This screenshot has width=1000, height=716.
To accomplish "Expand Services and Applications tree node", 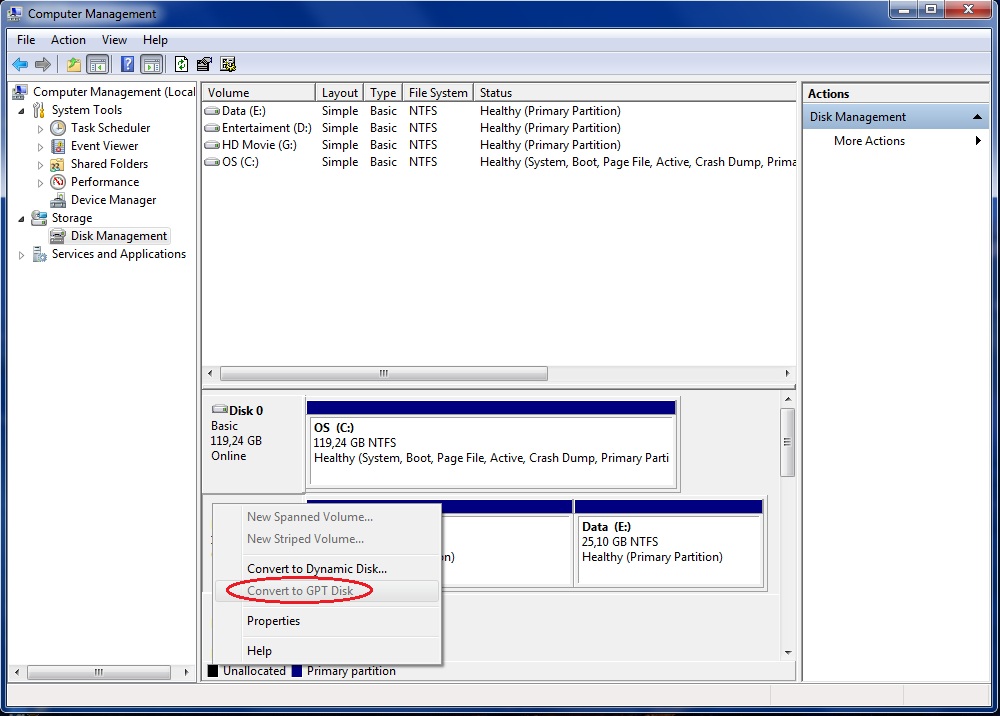I will pyautogui.click(x=22, y=255).
